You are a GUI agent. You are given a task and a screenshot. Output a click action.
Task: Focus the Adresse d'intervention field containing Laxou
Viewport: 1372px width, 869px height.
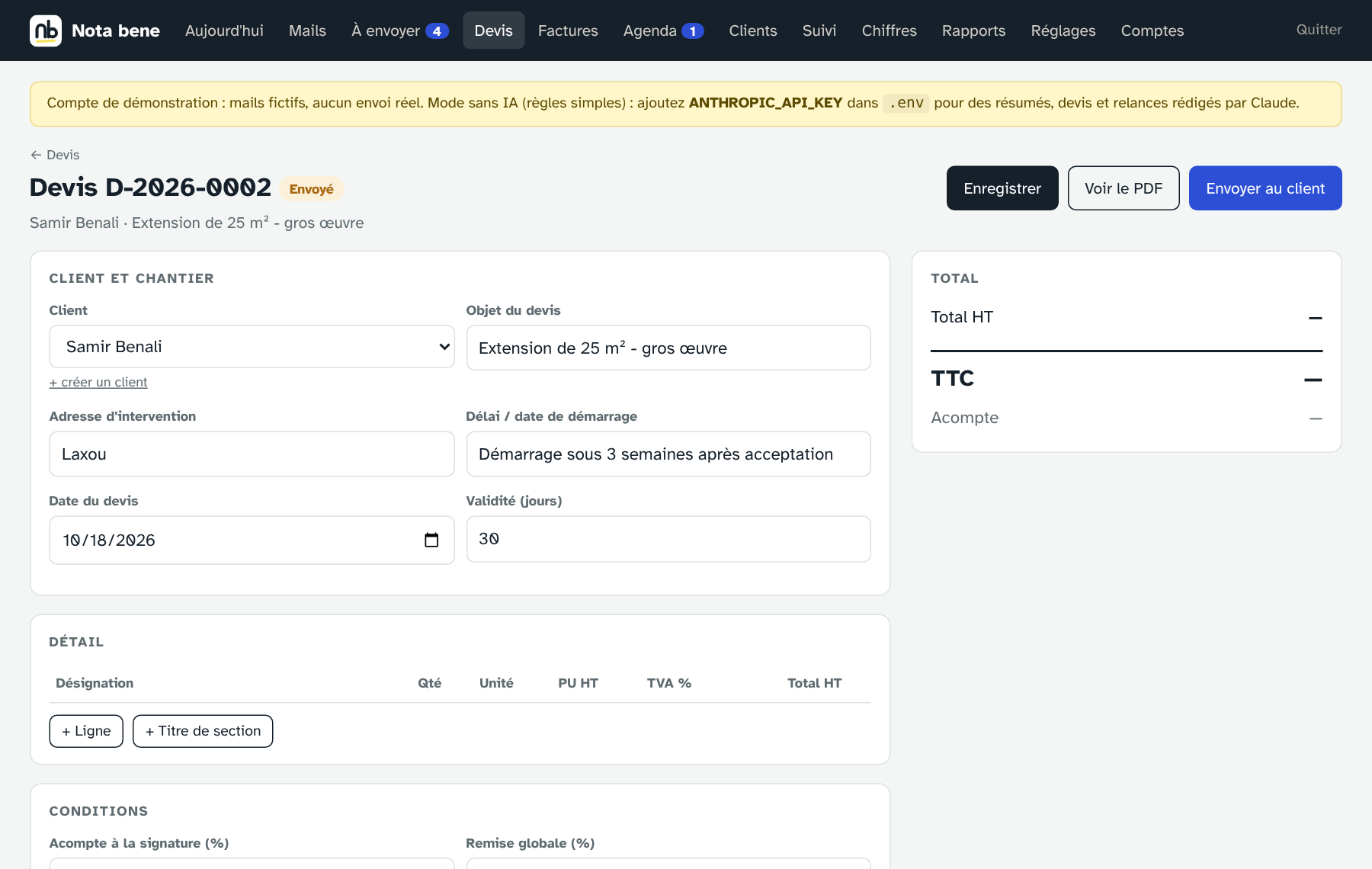252,454
